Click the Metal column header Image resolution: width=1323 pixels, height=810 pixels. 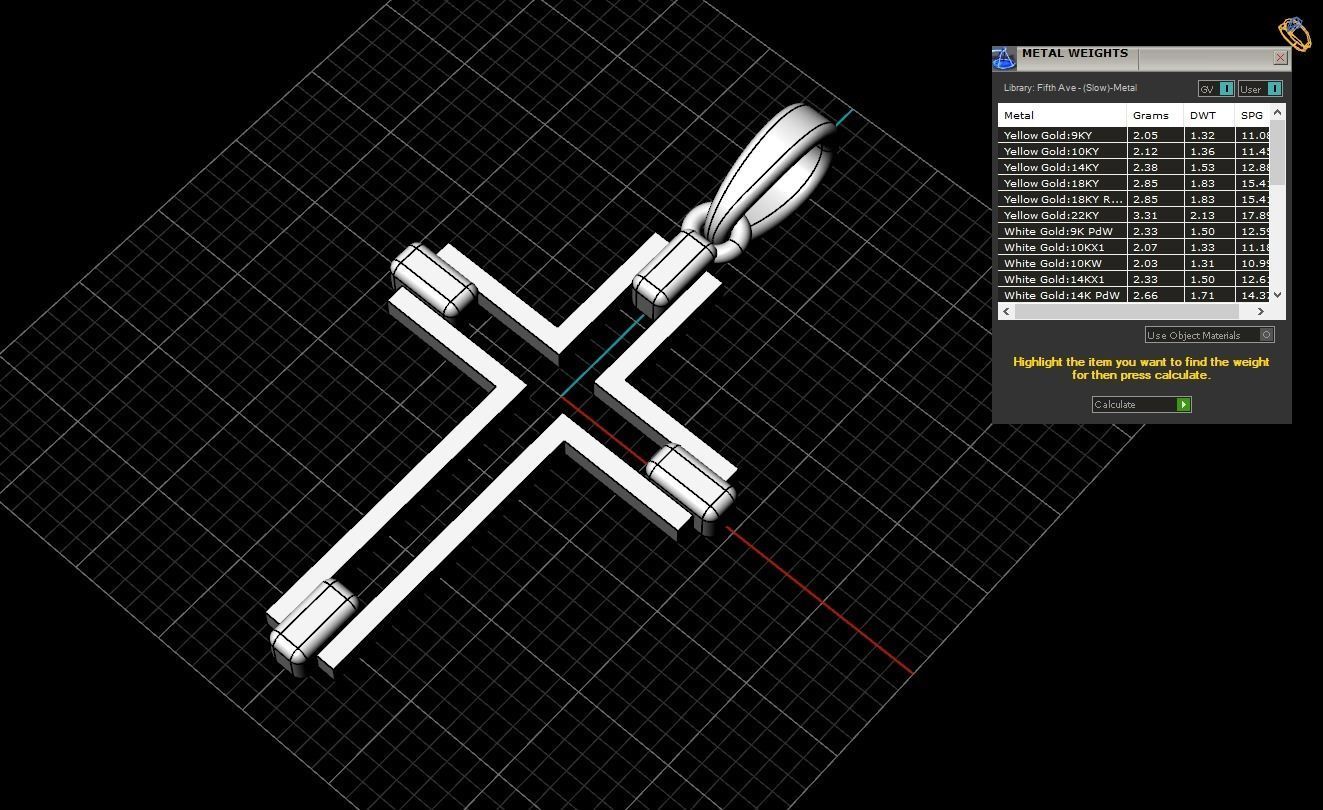[x=1062, y=115]
